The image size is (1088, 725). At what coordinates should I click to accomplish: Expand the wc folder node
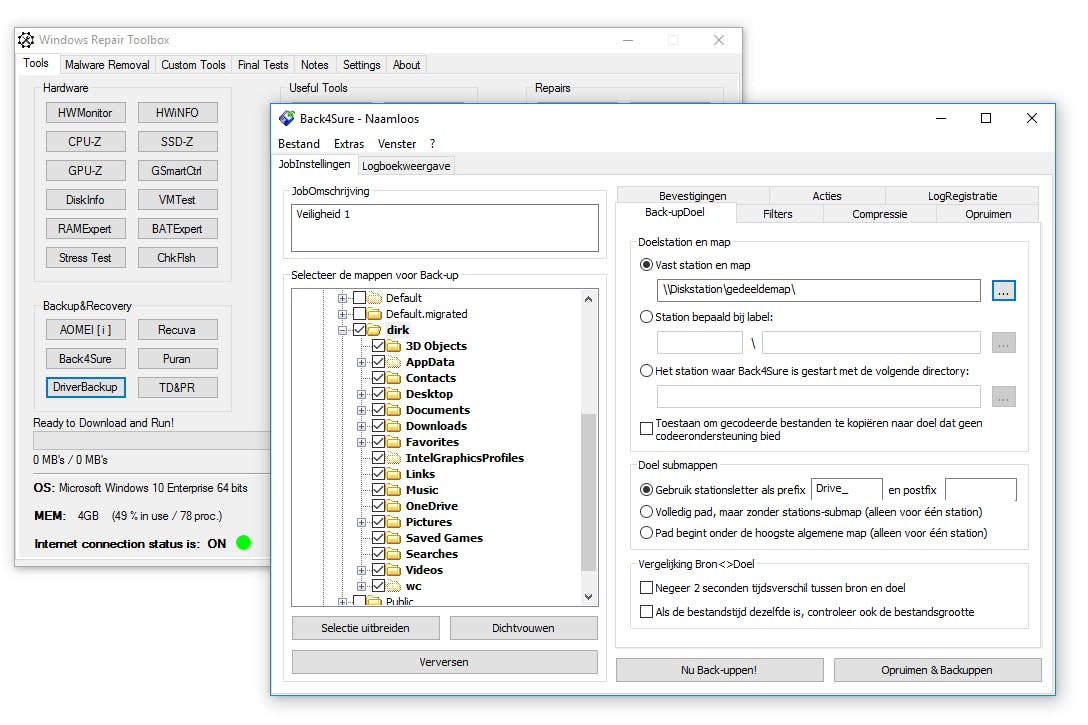click(362, 586)
